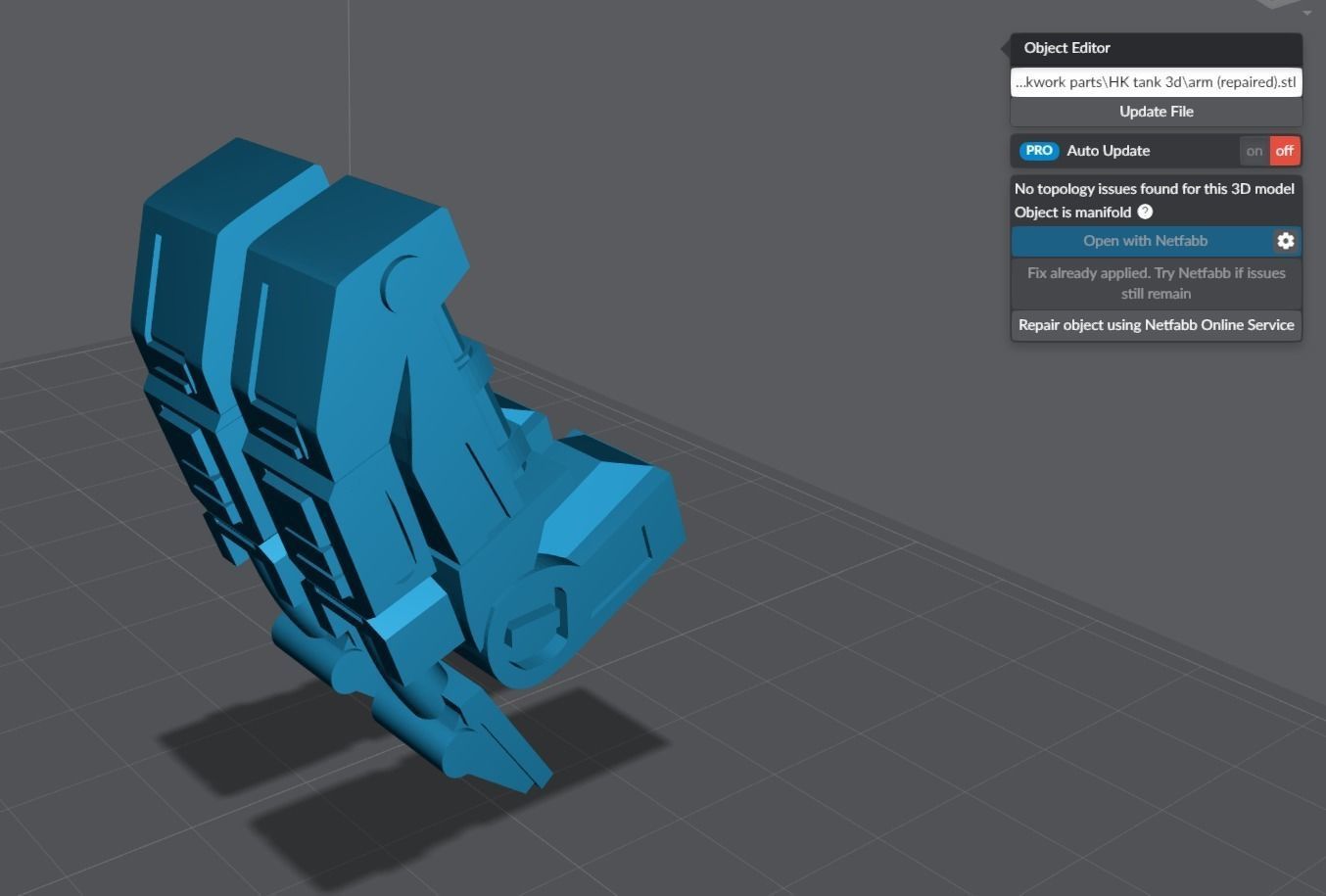Click the Open with Netfabb button
1326x896 pixels.
1146,240
